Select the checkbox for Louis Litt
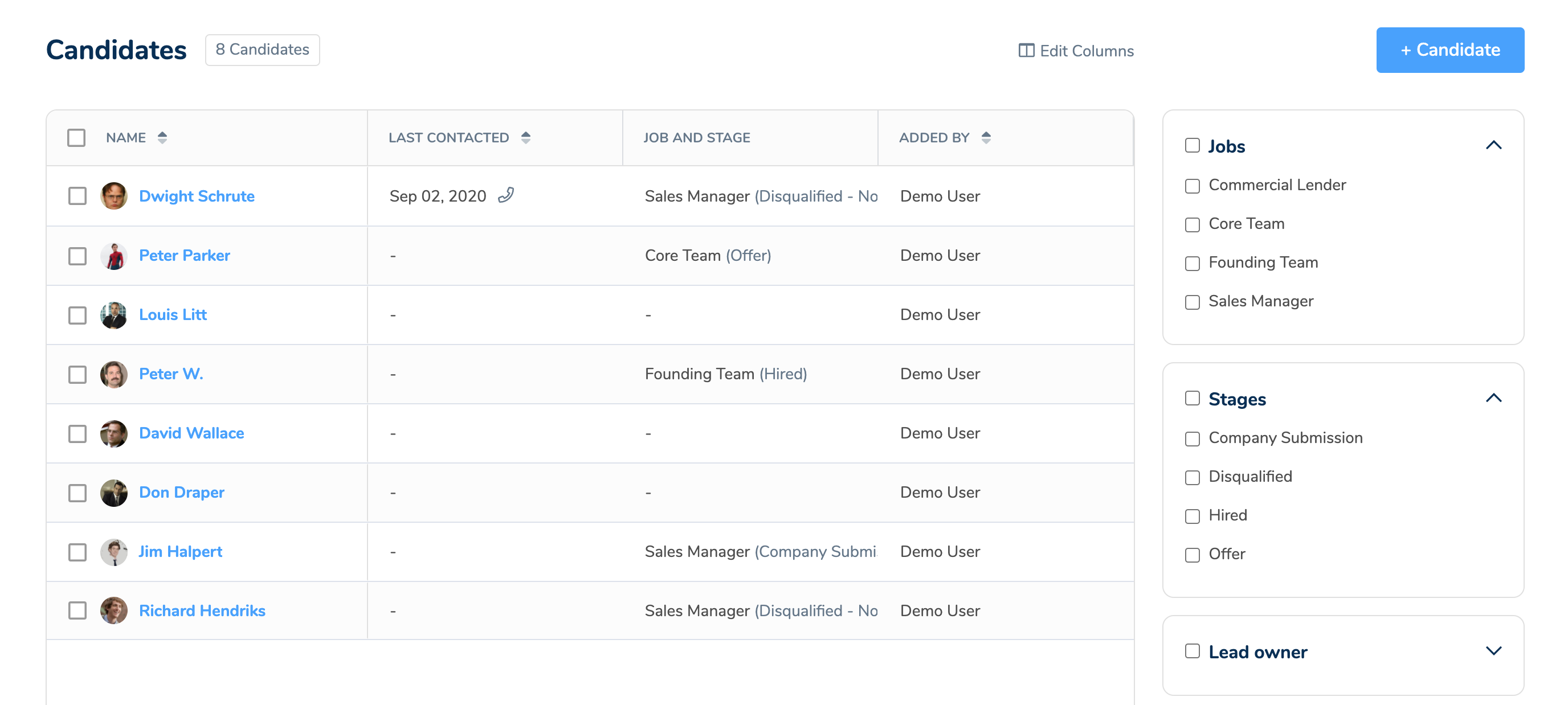The width and height of the screenshot is (1568, 705). click(77, 315)
